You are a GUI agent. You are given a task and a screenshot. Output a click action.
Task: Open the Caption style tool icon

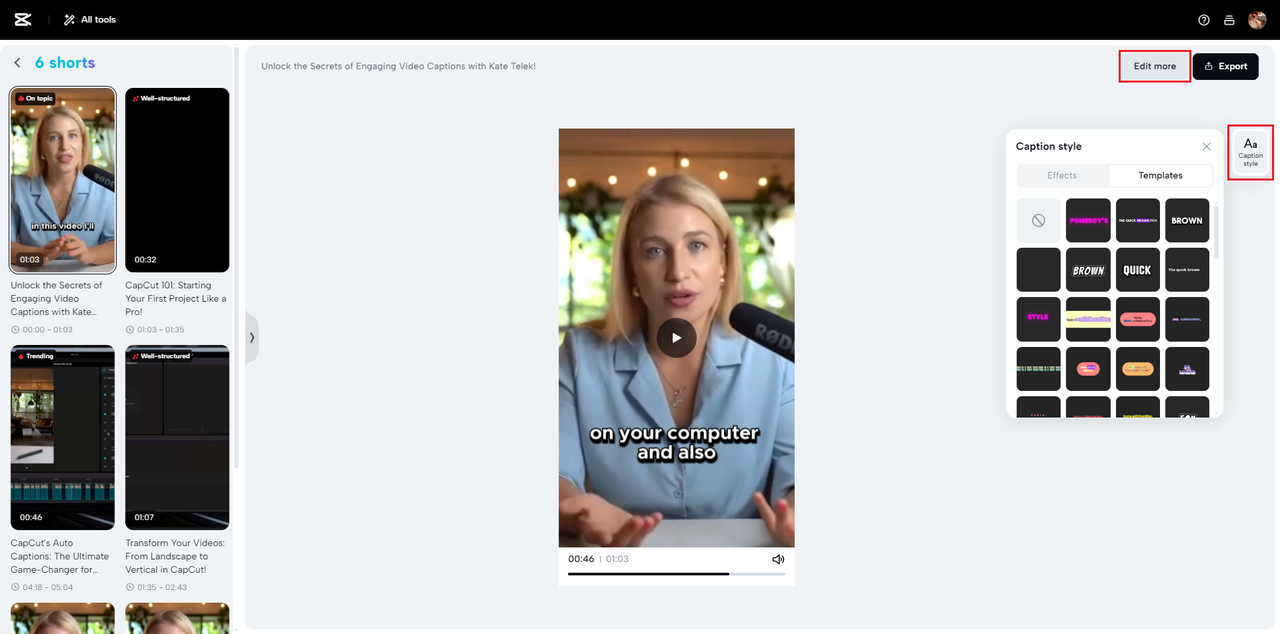point(1251,152)
